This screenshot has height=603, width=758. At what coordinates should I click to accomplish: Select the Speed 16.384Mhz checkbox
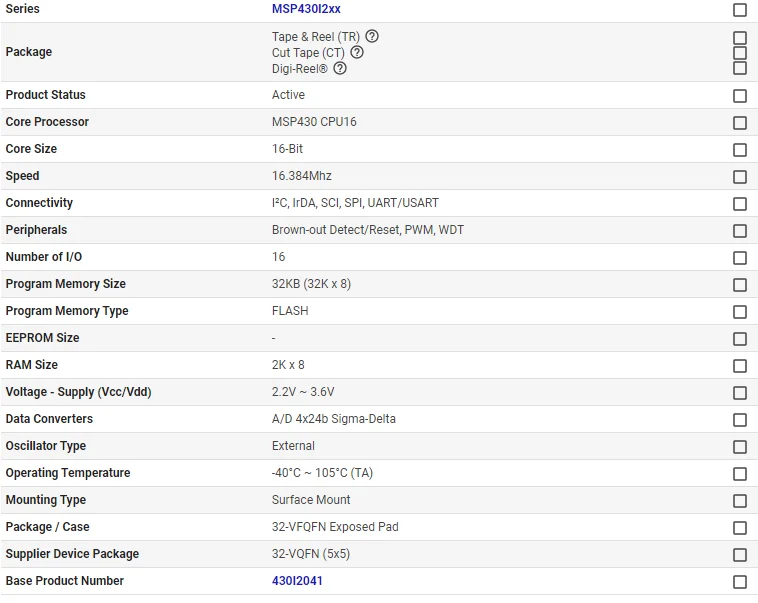[x=740, y=177]
